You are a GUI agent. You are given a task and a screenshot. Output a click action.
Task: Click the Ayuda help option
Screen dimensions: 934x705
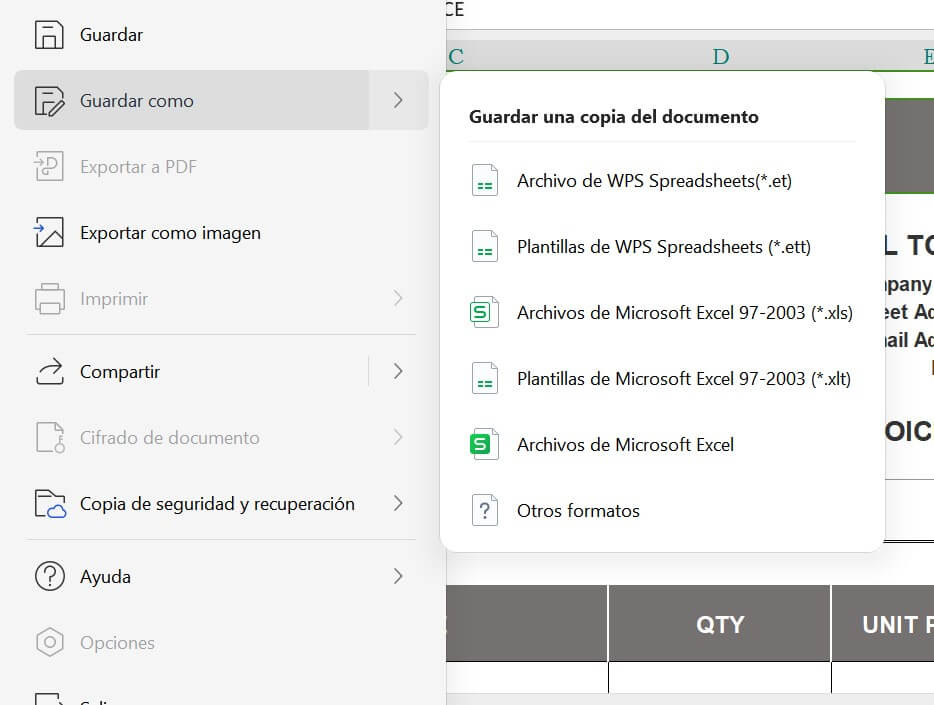pyautogui.click(x=105, y=576)
